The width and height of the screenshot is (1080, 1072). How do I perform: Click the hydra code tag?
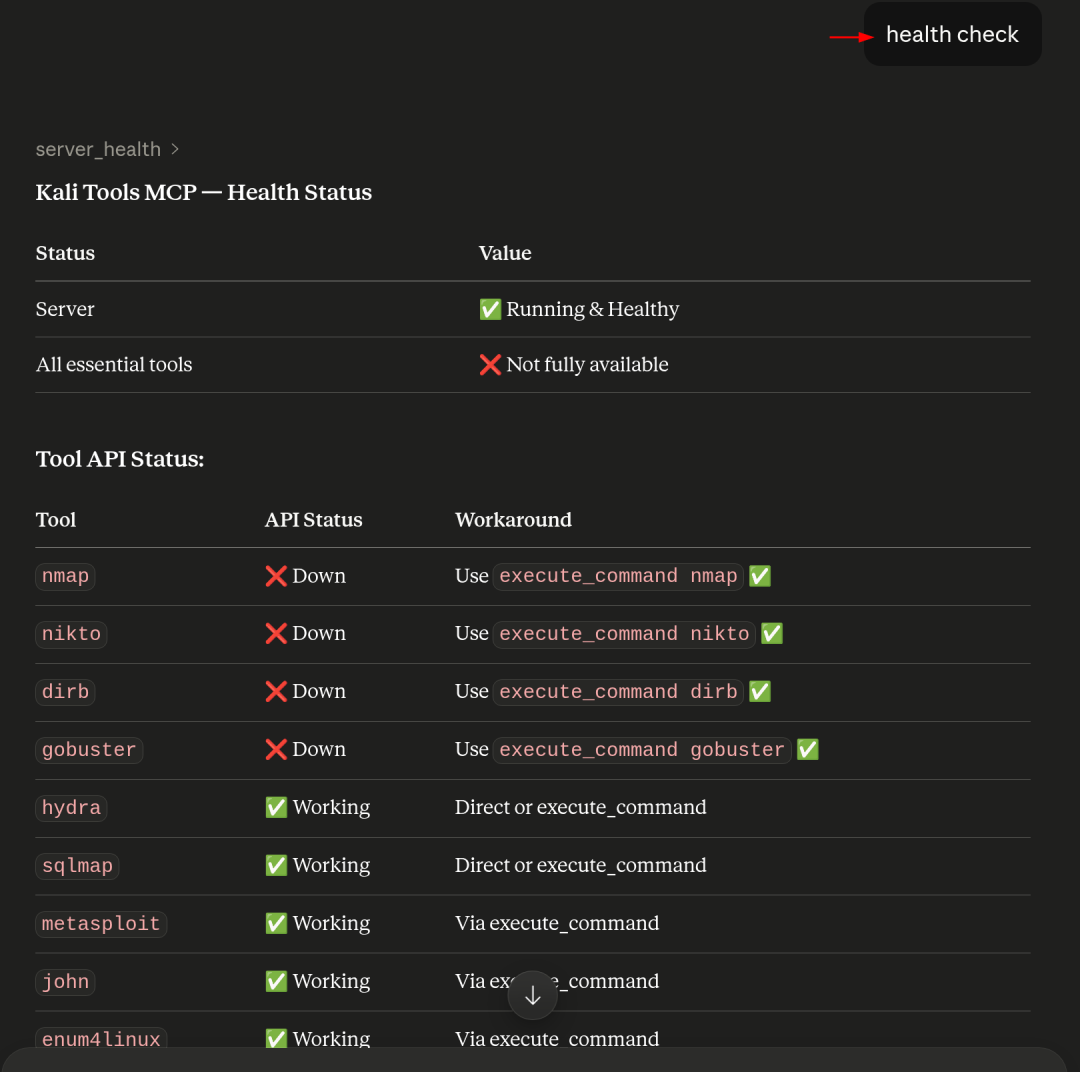(x=71, y=807)
